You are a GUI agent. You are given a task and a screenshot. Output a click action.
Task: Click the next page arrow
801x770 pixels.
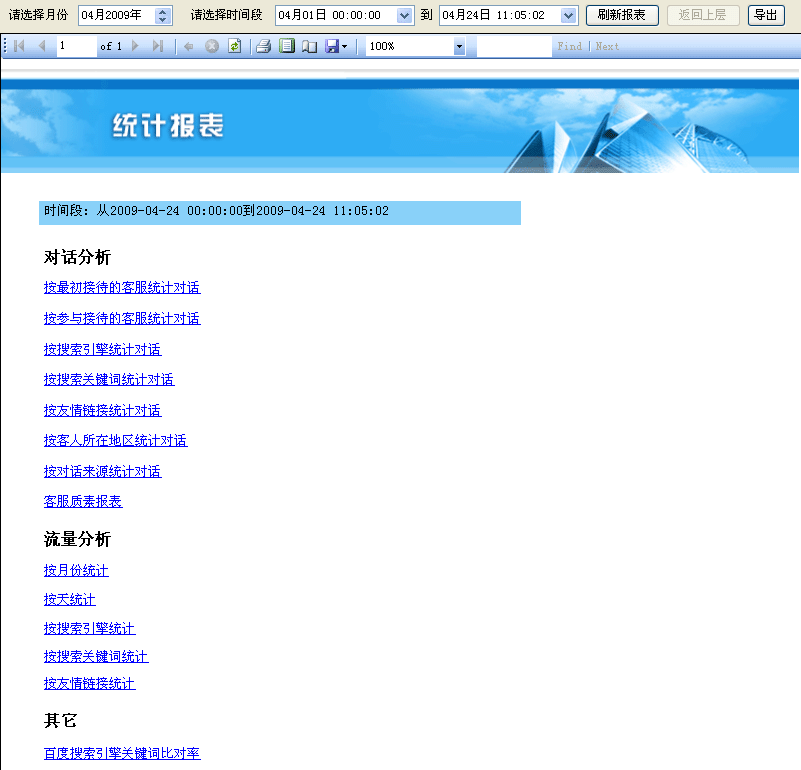pos(136,47)
